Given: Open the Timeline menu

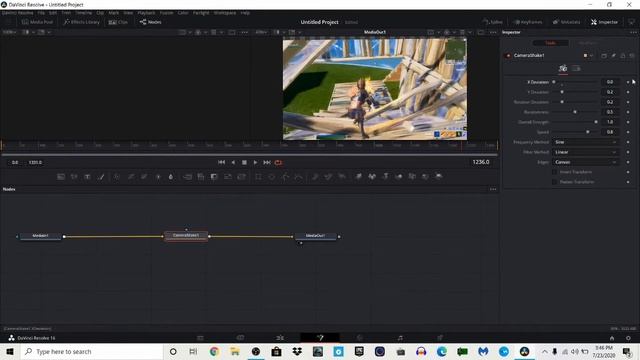Looking at the screenshot, I should click(84, 13).
